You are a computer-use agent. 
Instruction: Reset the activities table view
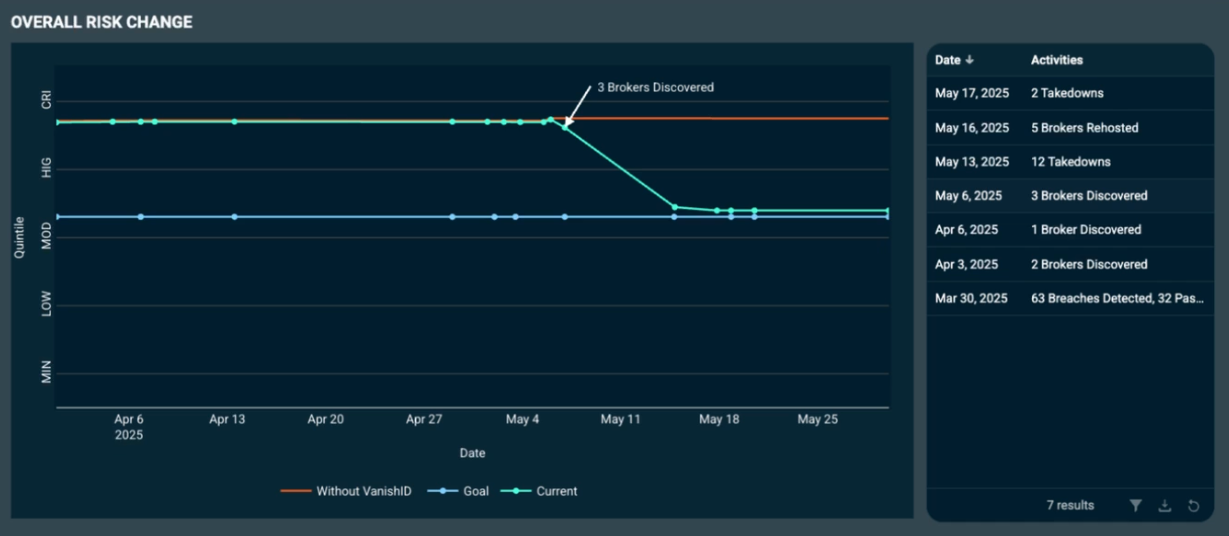[x=1193, y=506]
